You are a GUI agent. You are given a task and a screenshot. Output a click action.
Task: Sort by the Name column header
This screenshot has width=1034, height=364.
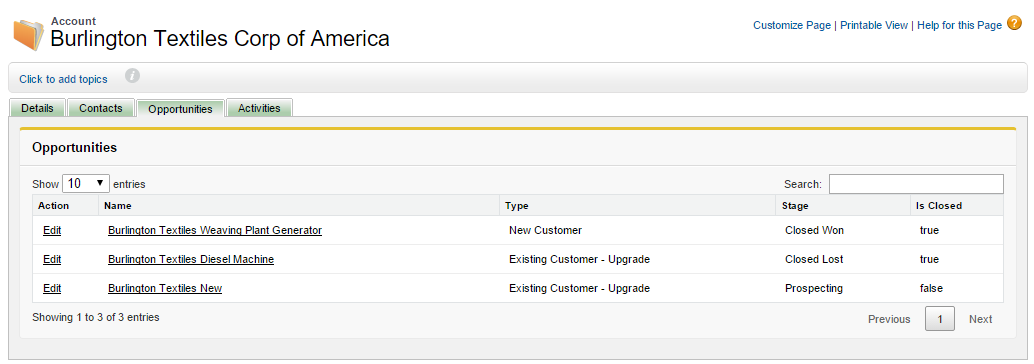[x=299, y=205]
